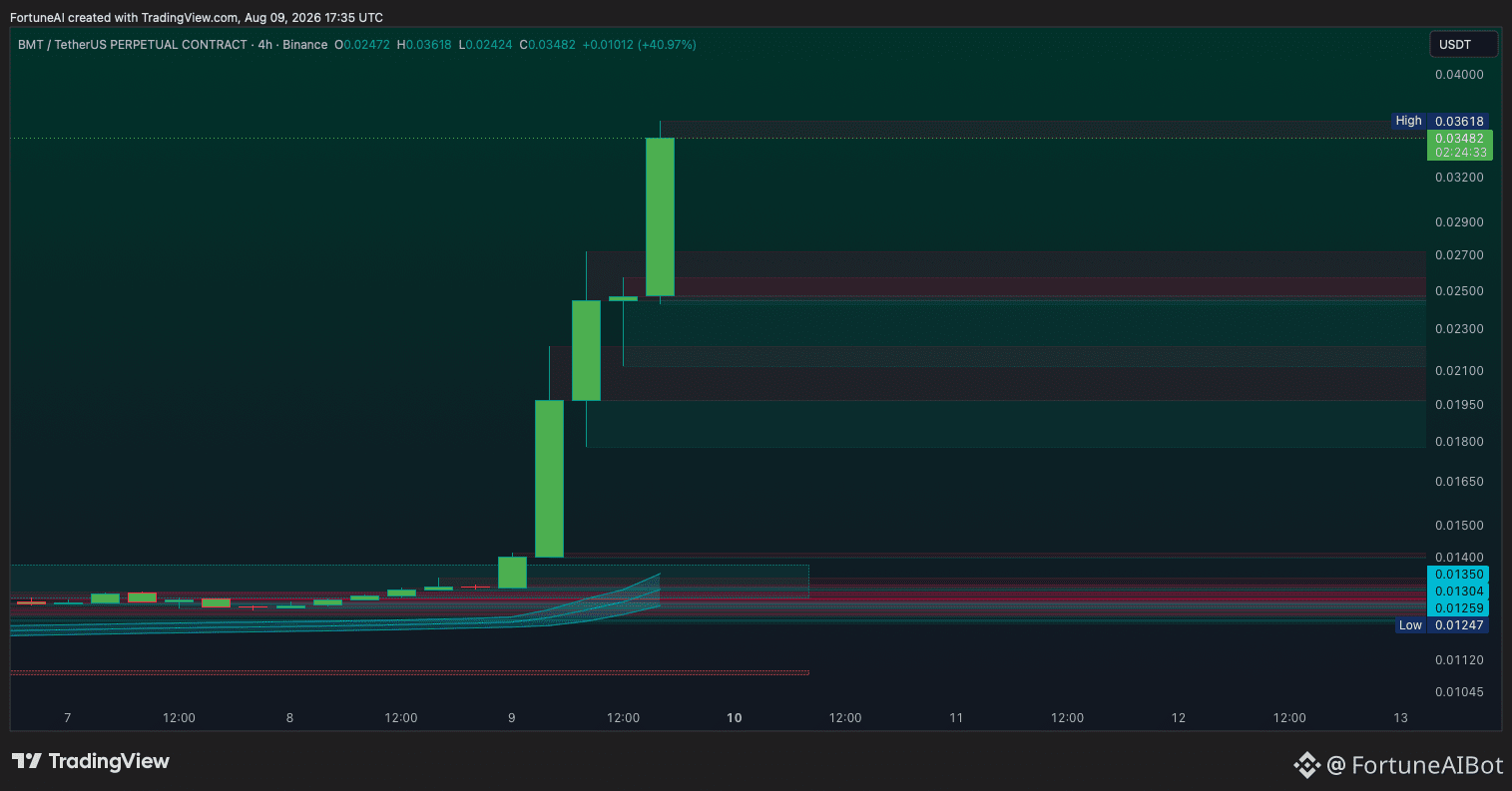Click the BMT / TetherUS PERPETUAL CONTRACT title
Screen dimensions: 1512x791
[133, 45]
